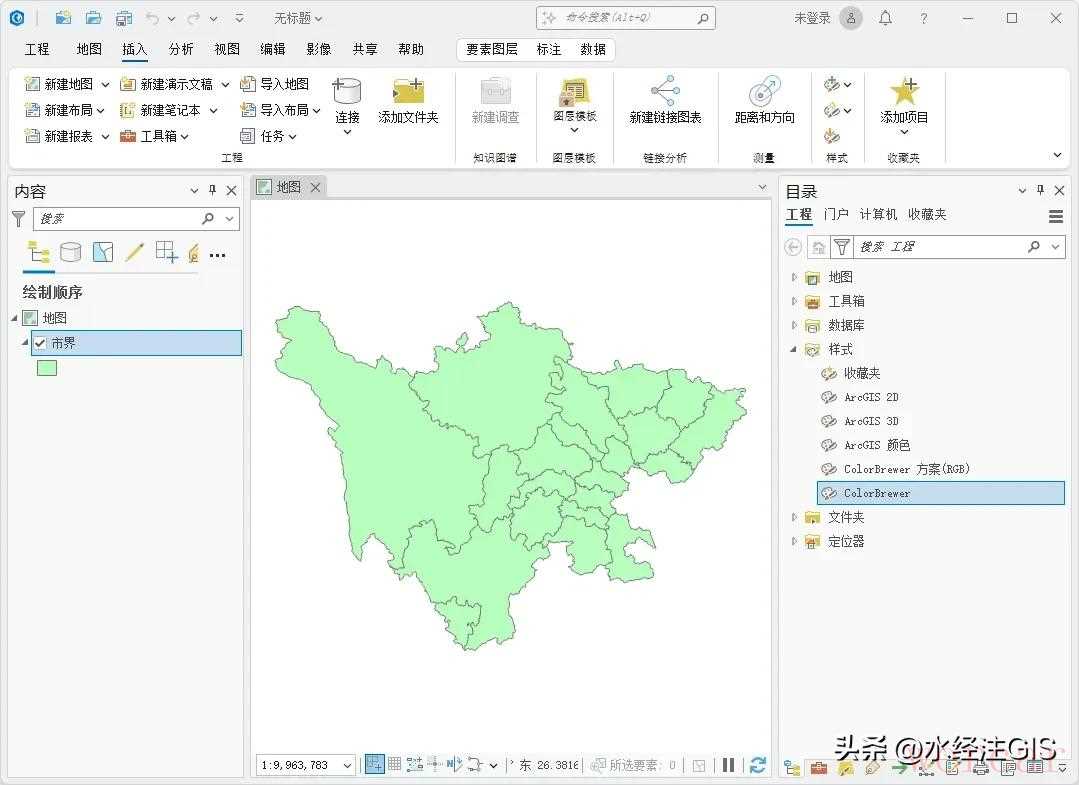
Task: Click the notifications bell icon
Action: [885, 18]
